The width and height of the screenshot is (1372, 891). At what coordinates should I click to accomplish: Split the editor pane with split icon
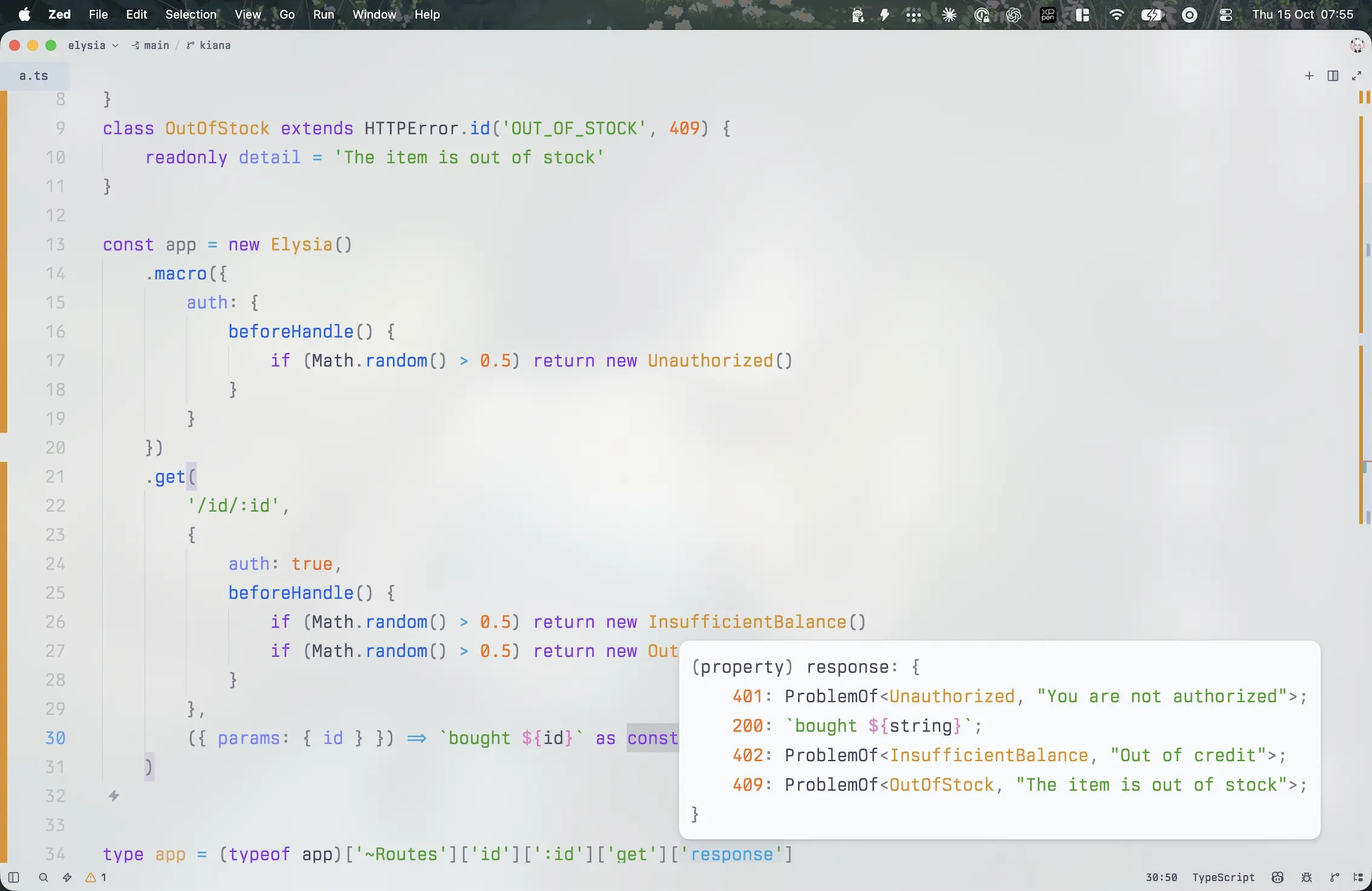coord(1333,76)
